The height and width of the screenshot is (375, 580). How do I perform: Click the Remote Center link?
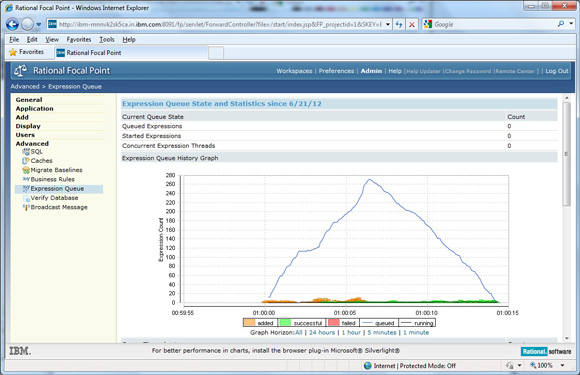[x=515, y=71]
